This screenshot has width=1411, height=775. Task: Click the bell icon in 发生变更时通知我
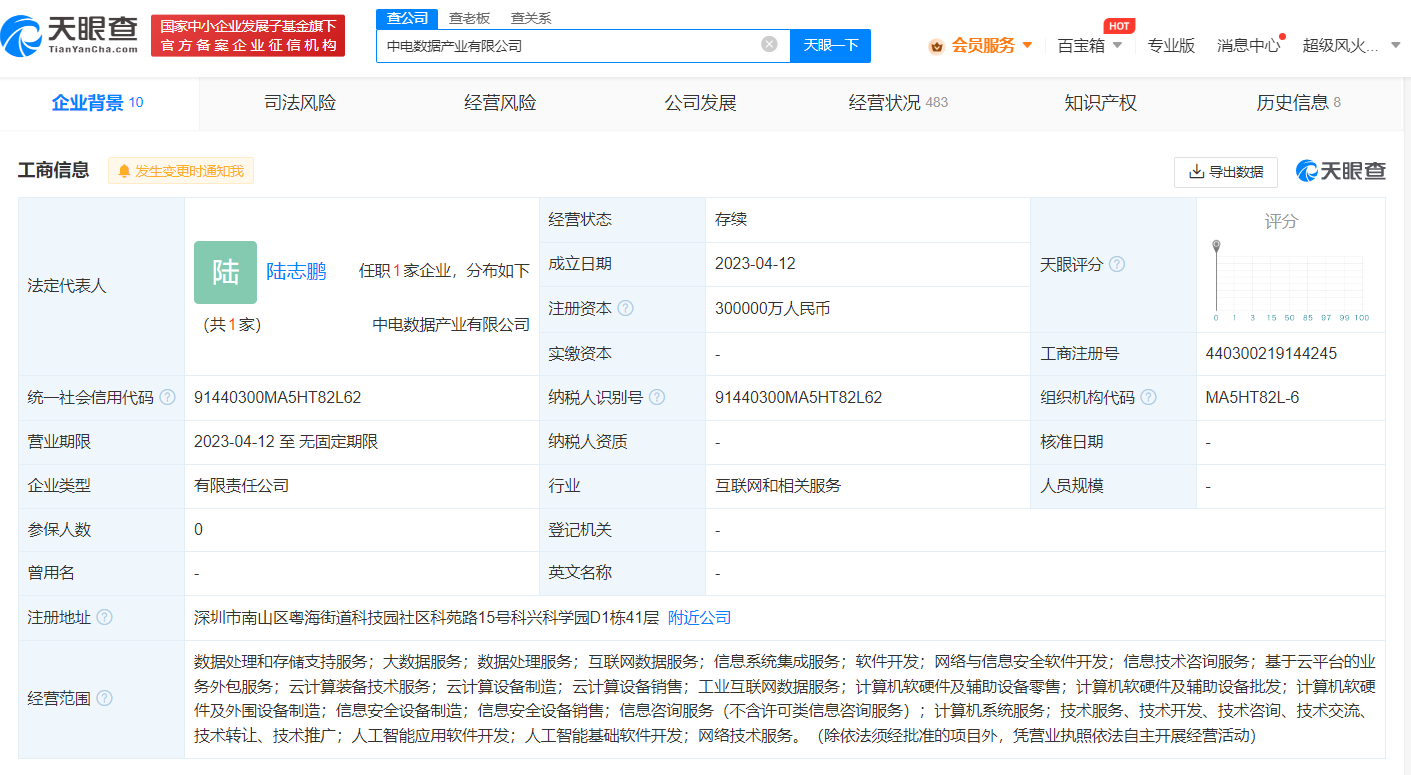click(124, 171)
